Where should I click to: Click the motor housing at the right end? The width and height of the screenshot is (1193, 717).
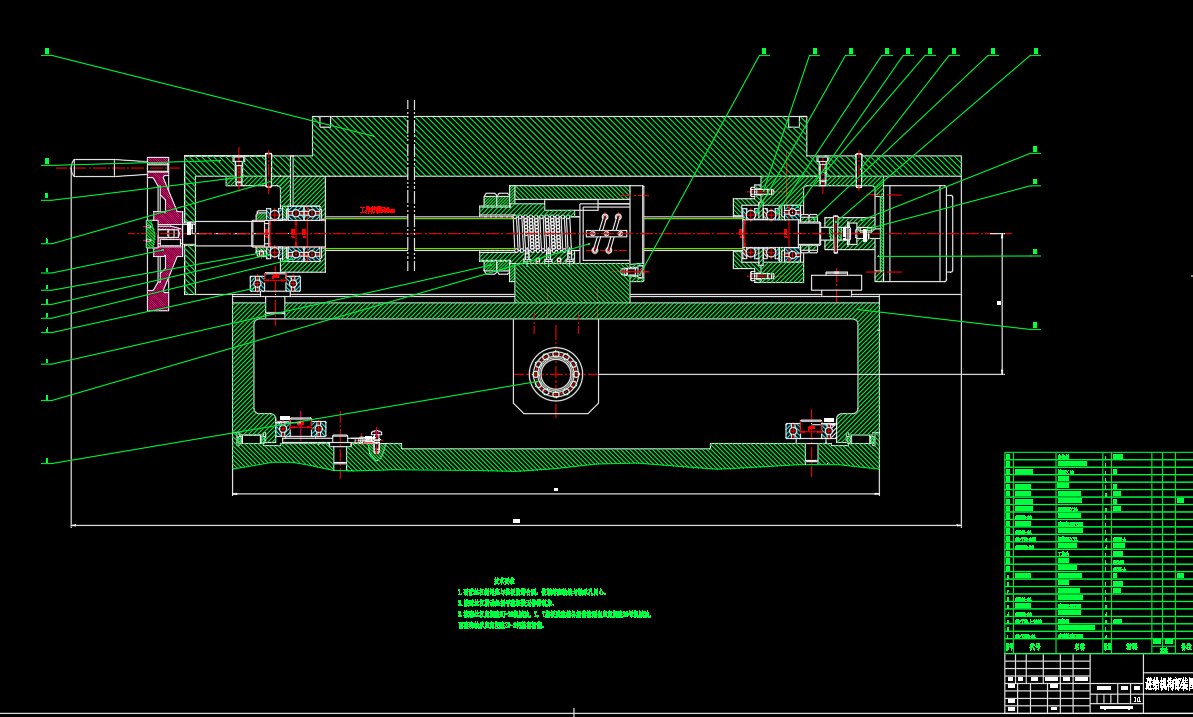point(914,234)
